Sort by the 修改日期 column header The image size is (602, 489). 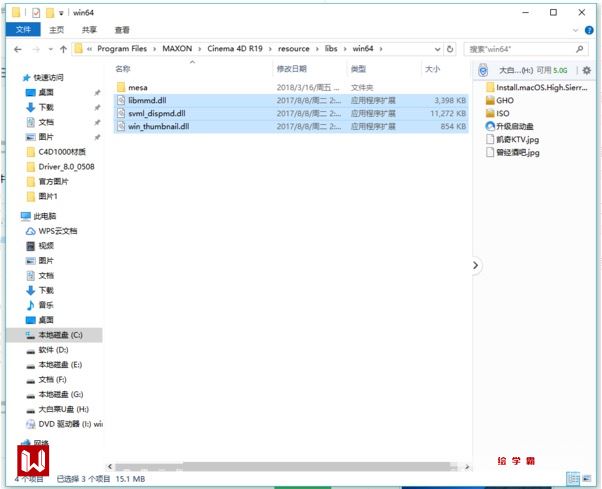292,69
